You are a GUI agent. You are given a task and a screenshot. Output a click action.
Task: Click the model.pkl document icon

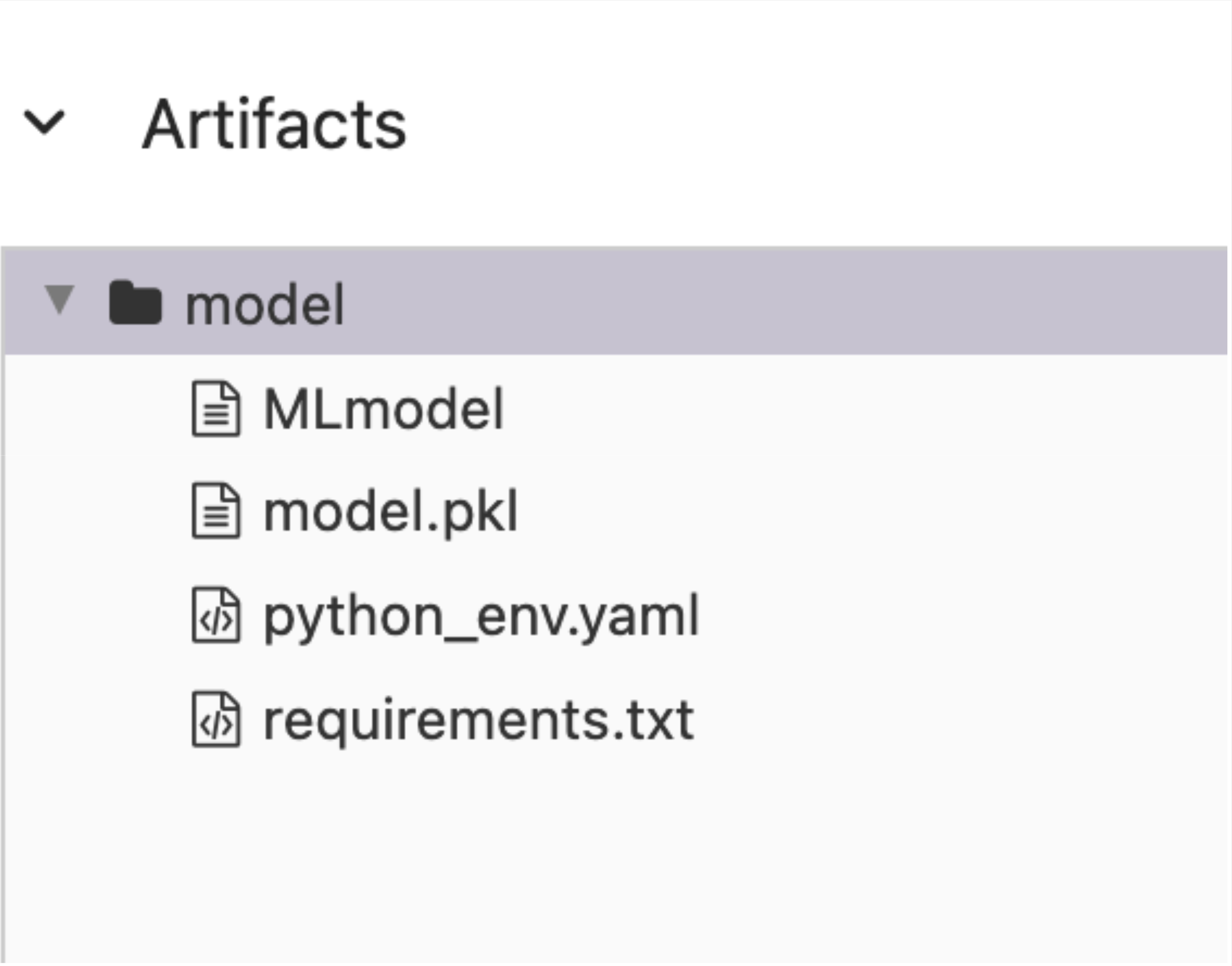click(x=216, y=511)
